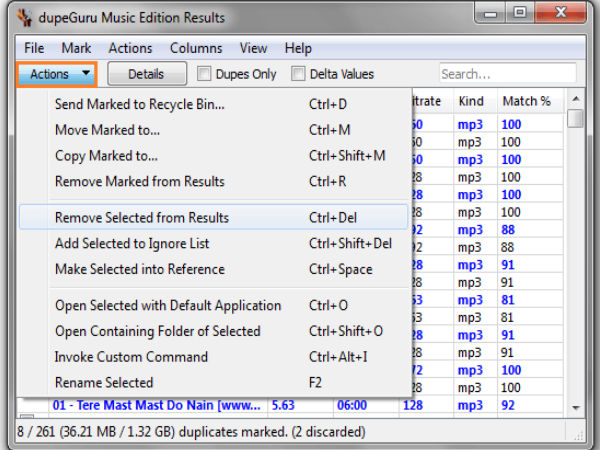The image size is (600, 450).
Task: Choose Add Selected to Ignore List
Action: click(x=214, y=243)
